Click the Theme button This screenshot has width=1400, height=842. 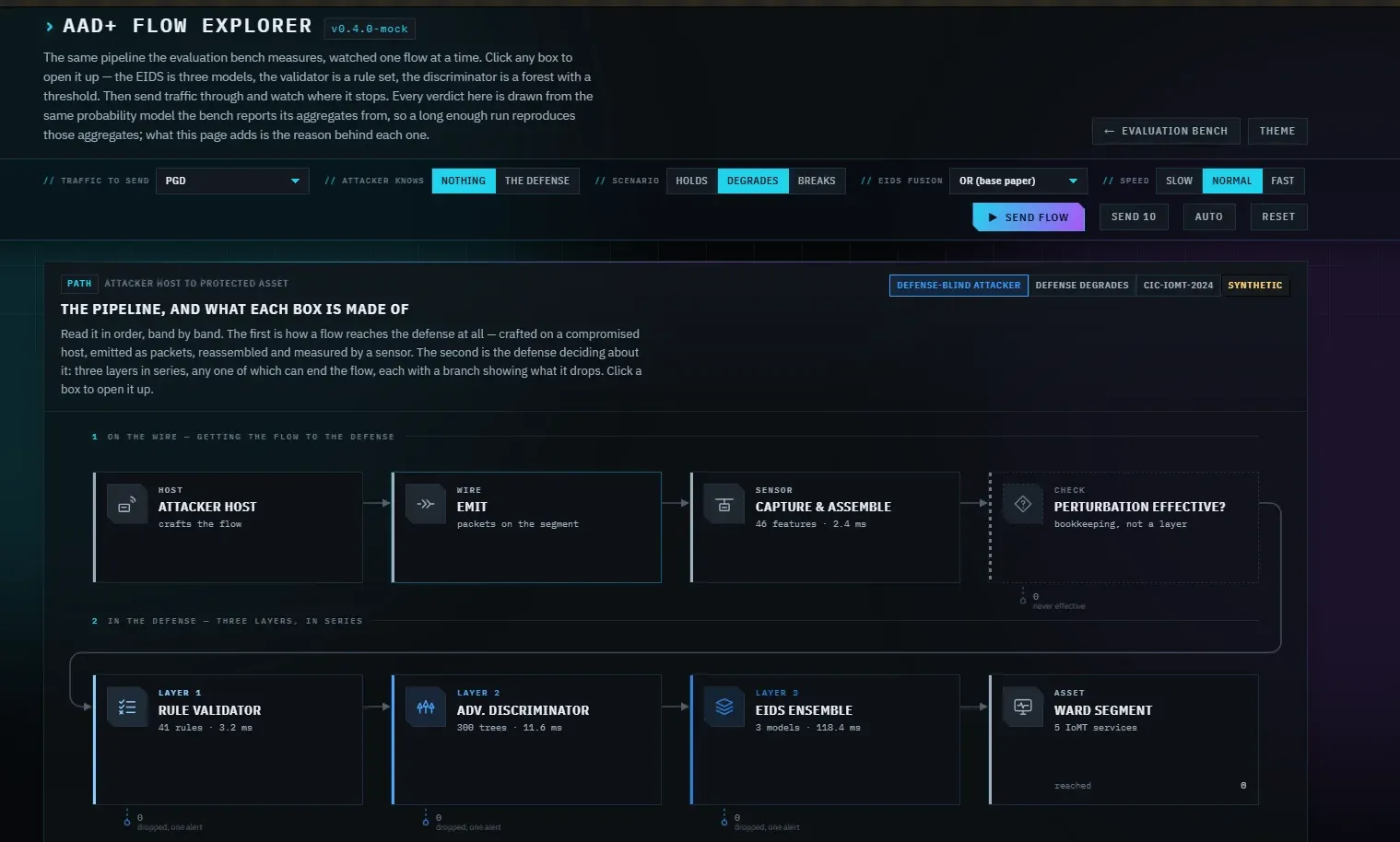pos(1277,131)
